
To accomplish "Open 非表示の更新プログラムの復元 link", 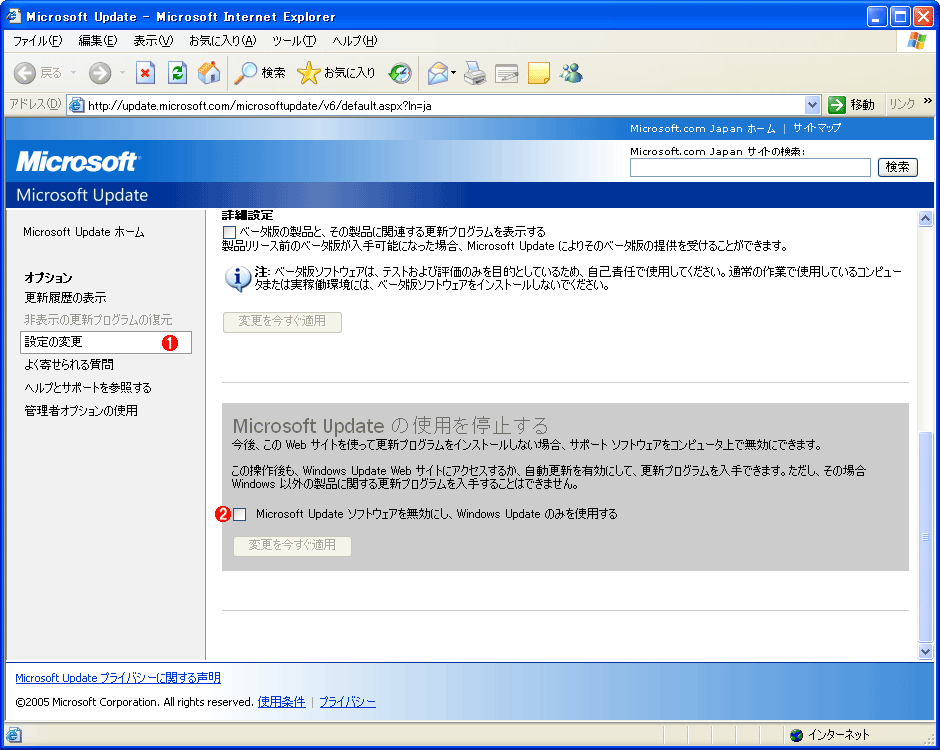I will pyautogui.click(x=98, y=320).
